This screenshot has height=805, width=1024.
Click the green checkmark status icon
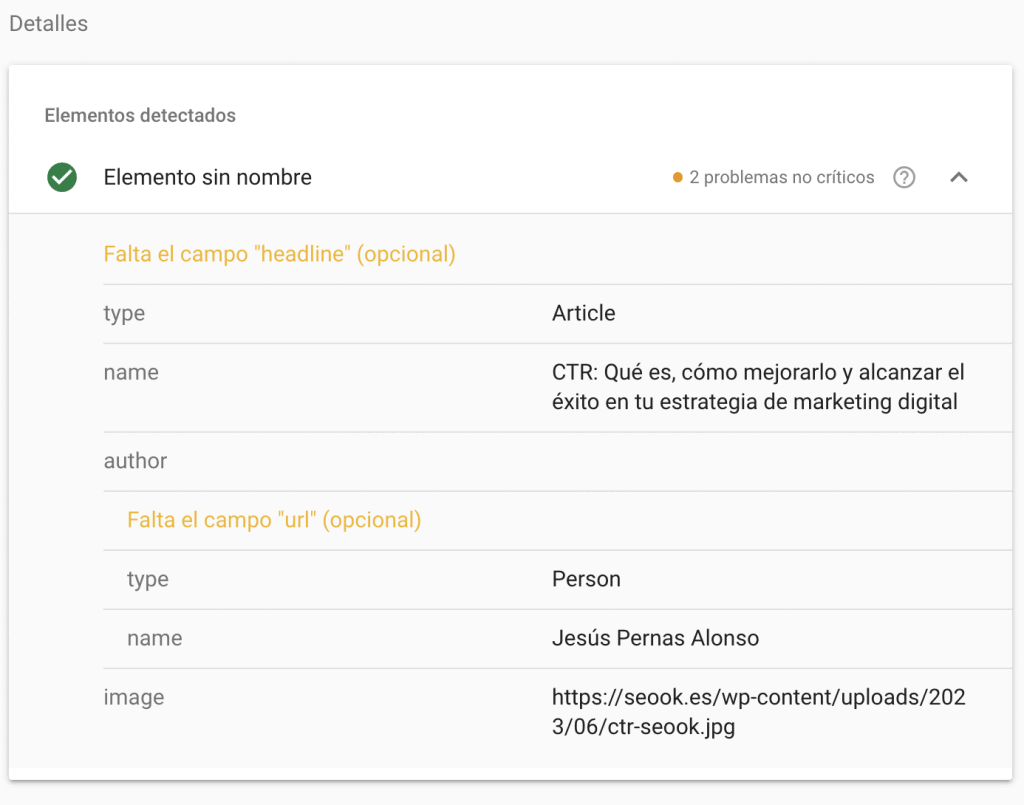[x=62, y=178]
